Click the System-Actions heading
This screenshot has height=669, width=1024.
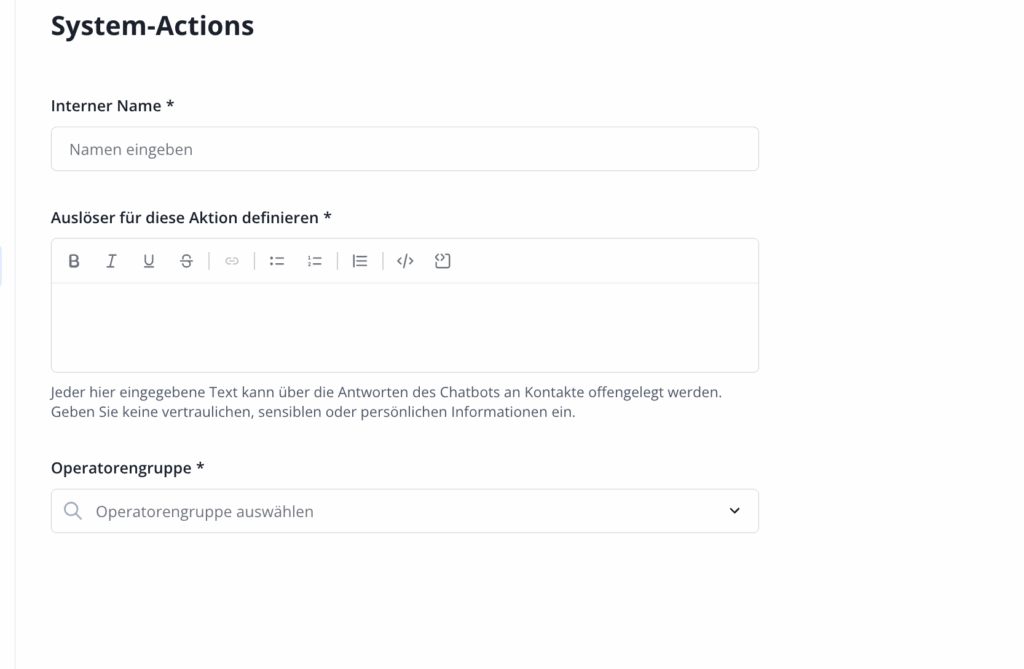point(152,26)
